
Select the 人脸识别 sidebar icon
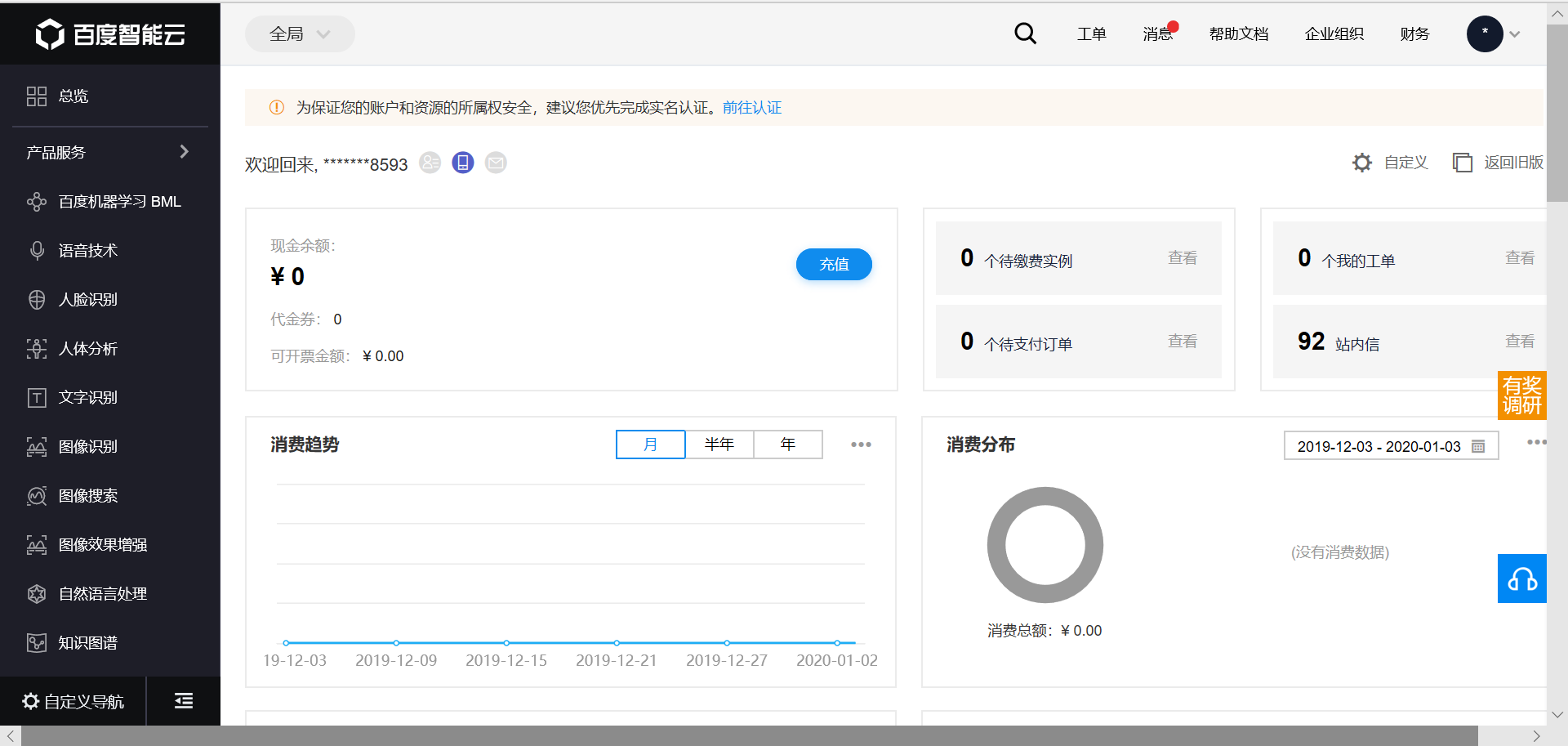37,299
